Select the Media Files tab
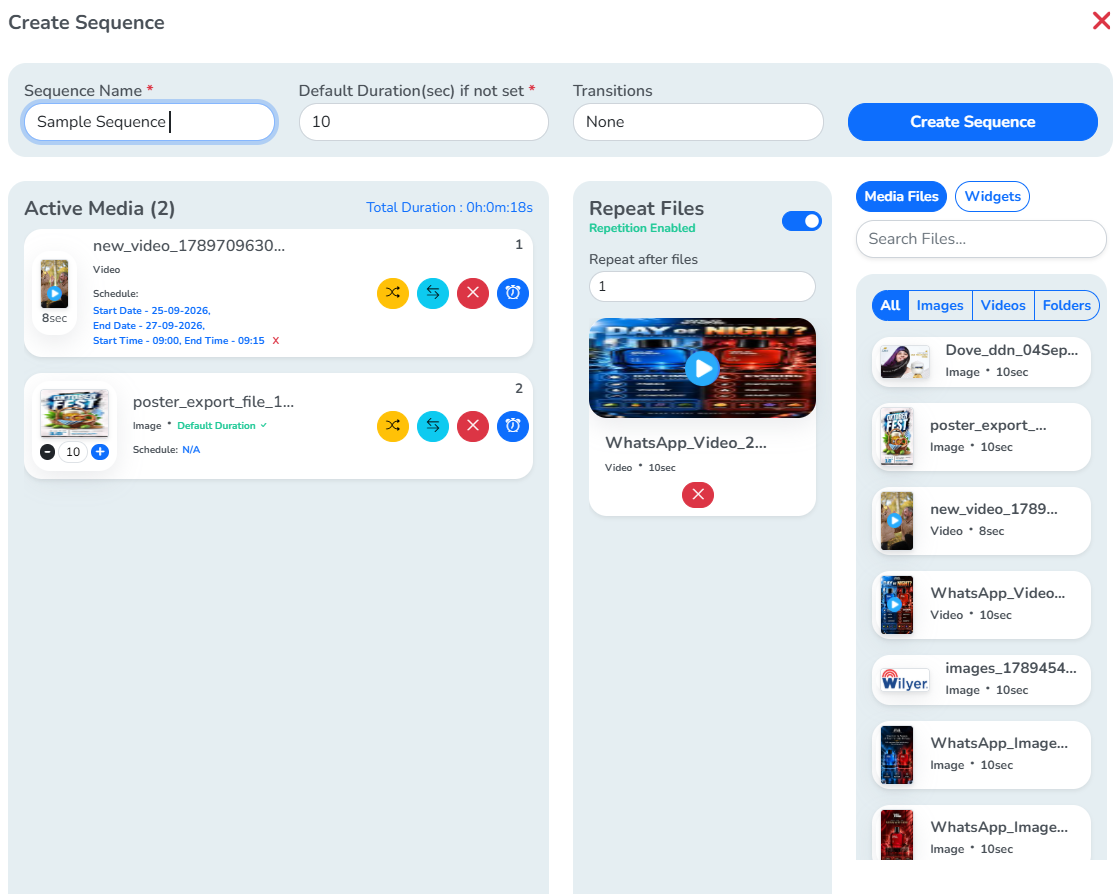Image resolution: width=1114 pixels, height=894 pixels. tap(902, 196)
